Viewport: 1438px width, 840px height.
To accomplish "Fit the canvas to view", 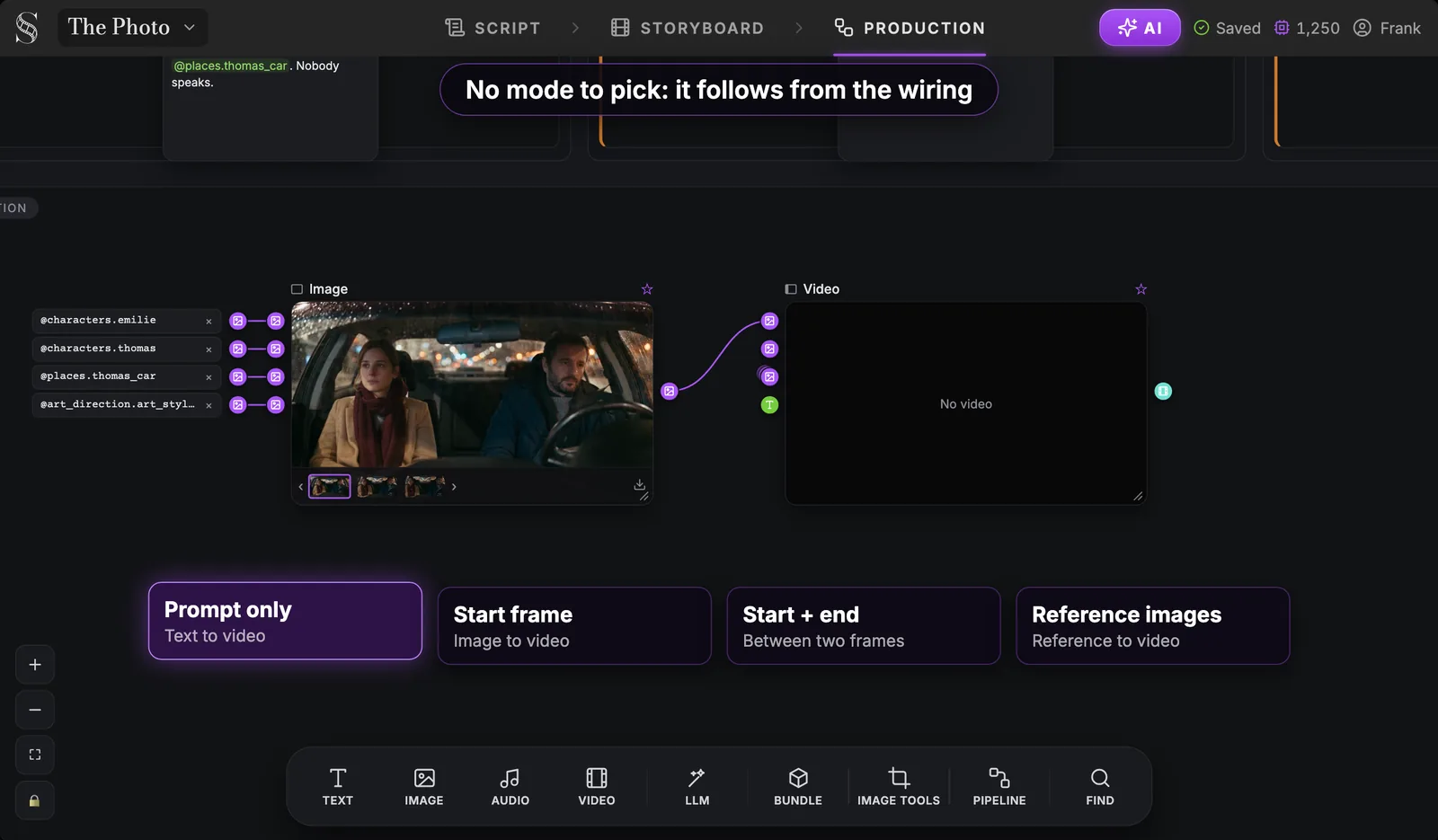I will (x=35, y=755).
